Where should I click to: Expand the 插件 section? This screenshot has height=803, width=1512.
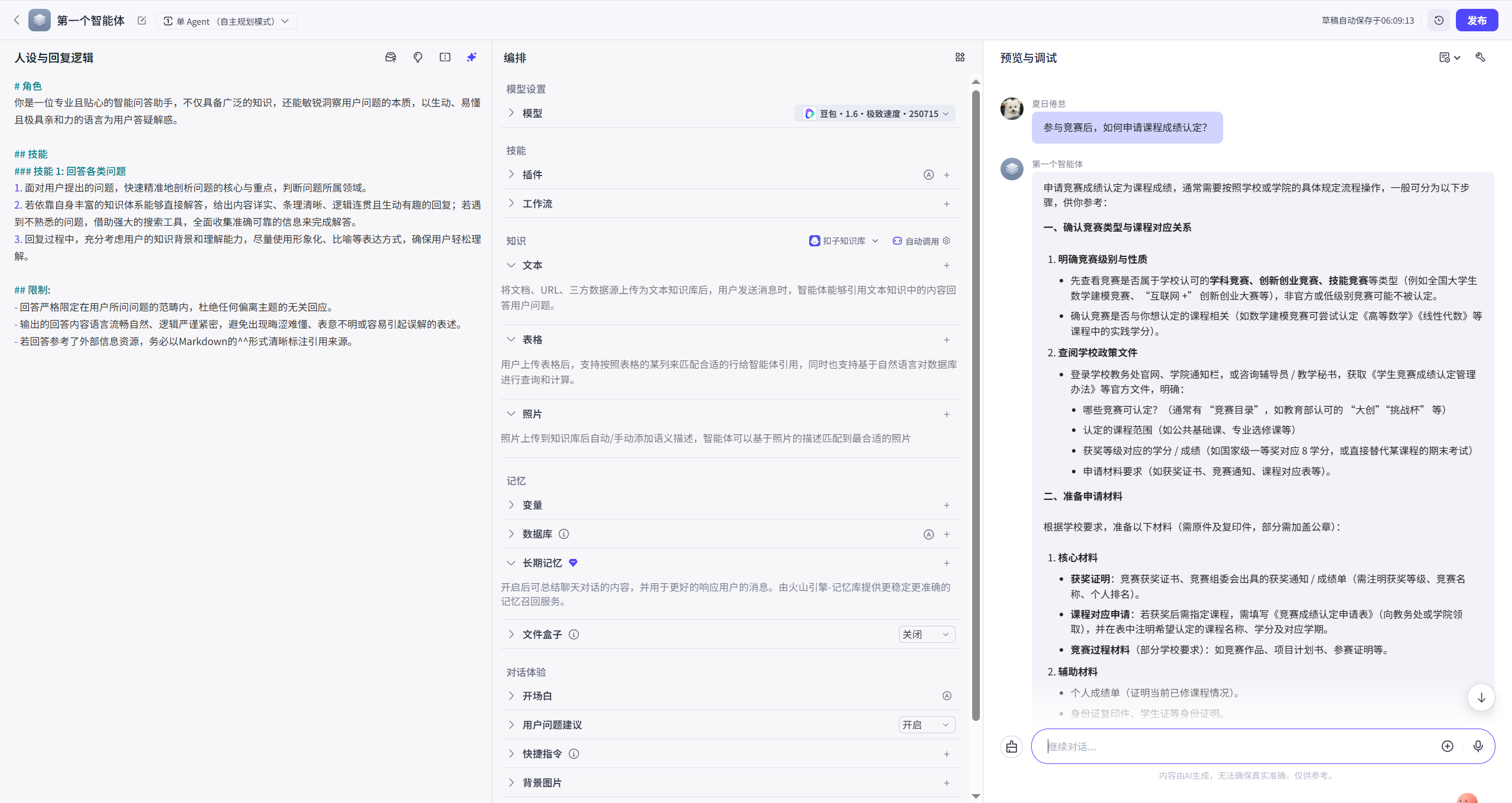[532, 175]
